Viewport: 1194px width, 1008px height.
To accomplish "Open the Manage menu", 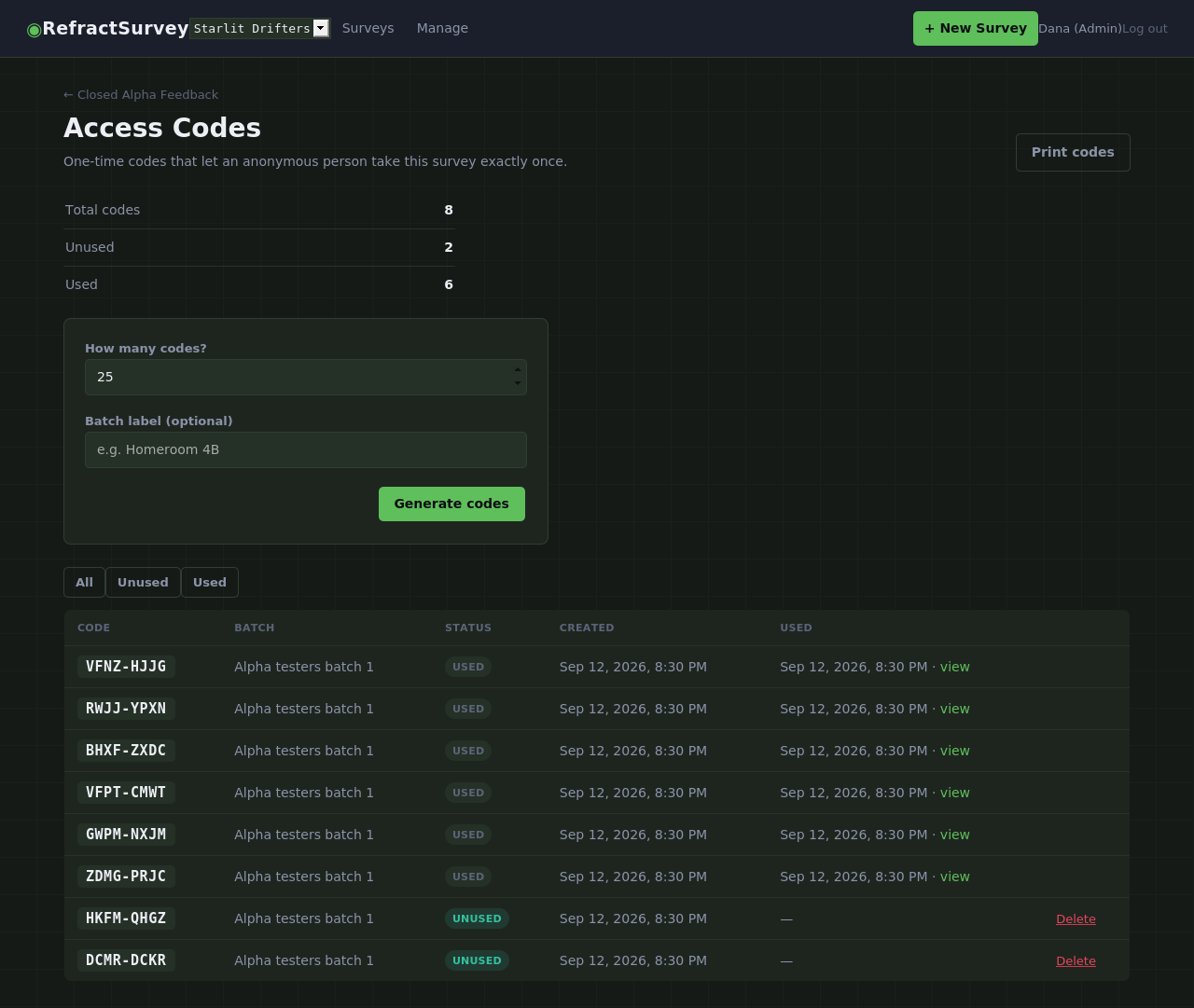I will click(x=442, y=28).
